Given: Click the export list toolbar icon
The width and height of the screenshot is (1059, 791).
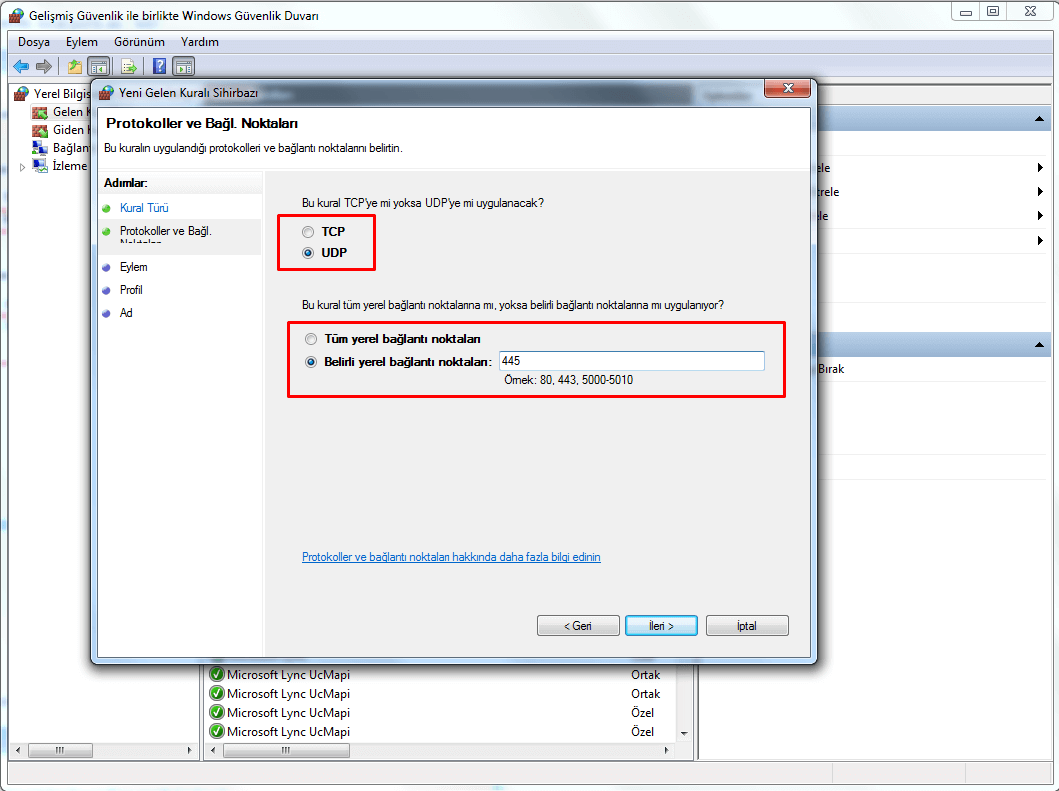Looking at the screenshot, I should (x=128, y=66).
